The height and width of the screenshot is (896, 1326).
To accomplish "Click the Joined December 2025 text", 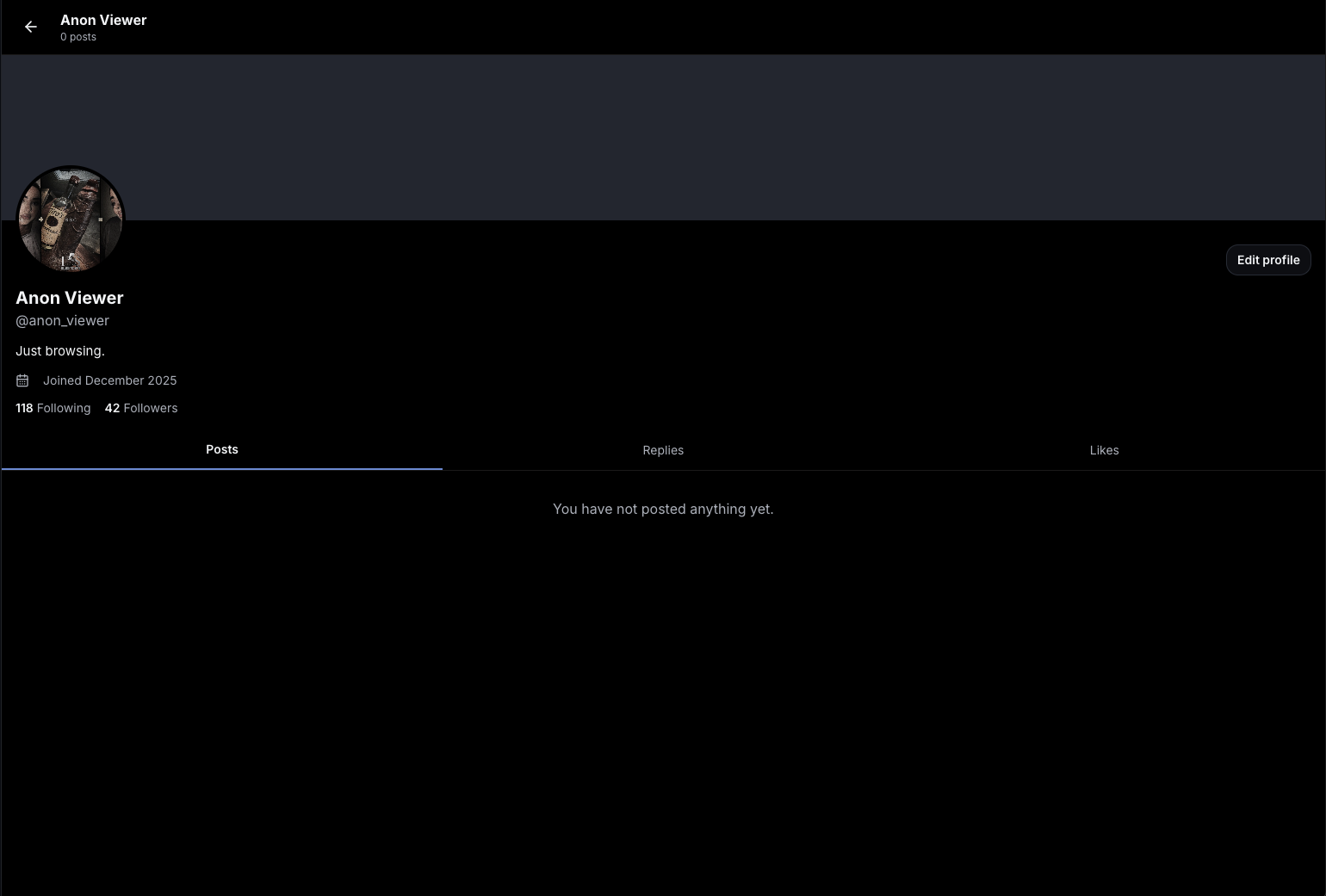I will pyautogui.click(x=109, y=380).
